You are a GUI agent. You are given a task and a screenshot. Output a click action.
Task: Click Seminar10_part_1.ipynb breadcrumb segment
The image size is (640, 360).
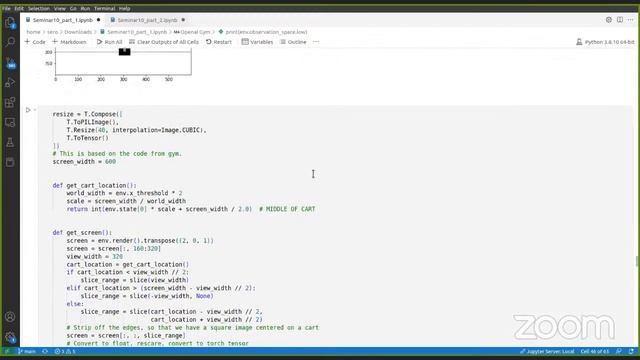click(133, 32)
